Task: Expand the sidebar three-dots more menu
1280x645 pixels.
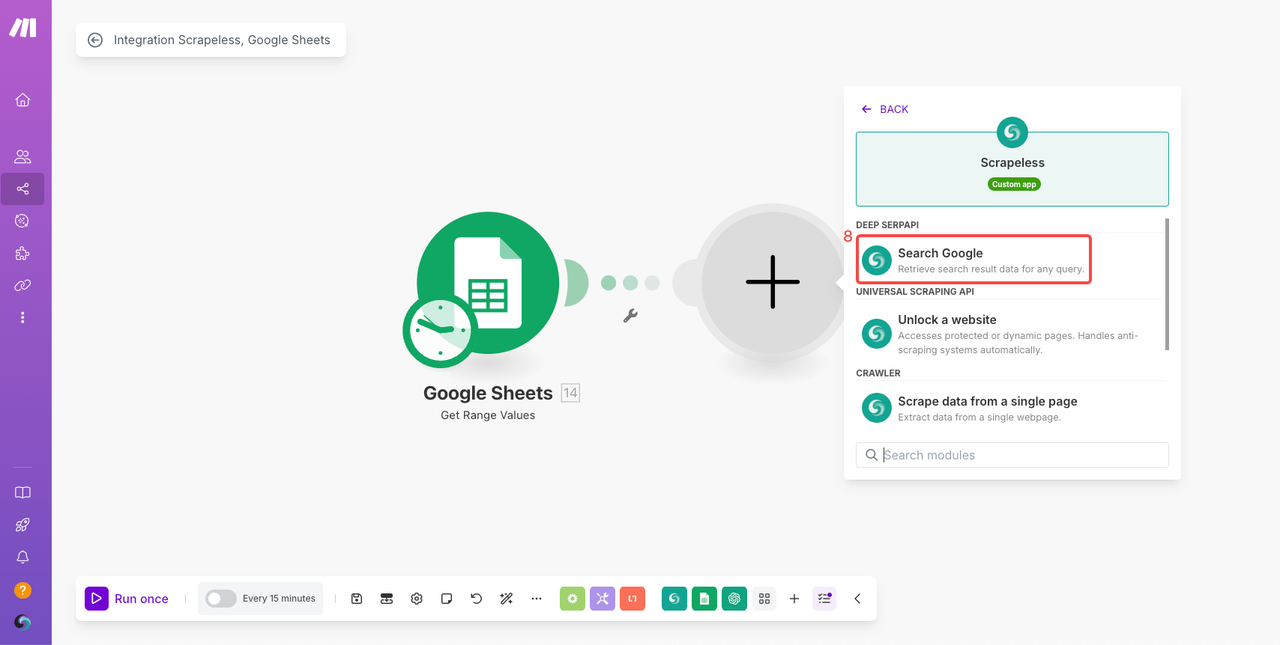Action: [x=22, y=317]
